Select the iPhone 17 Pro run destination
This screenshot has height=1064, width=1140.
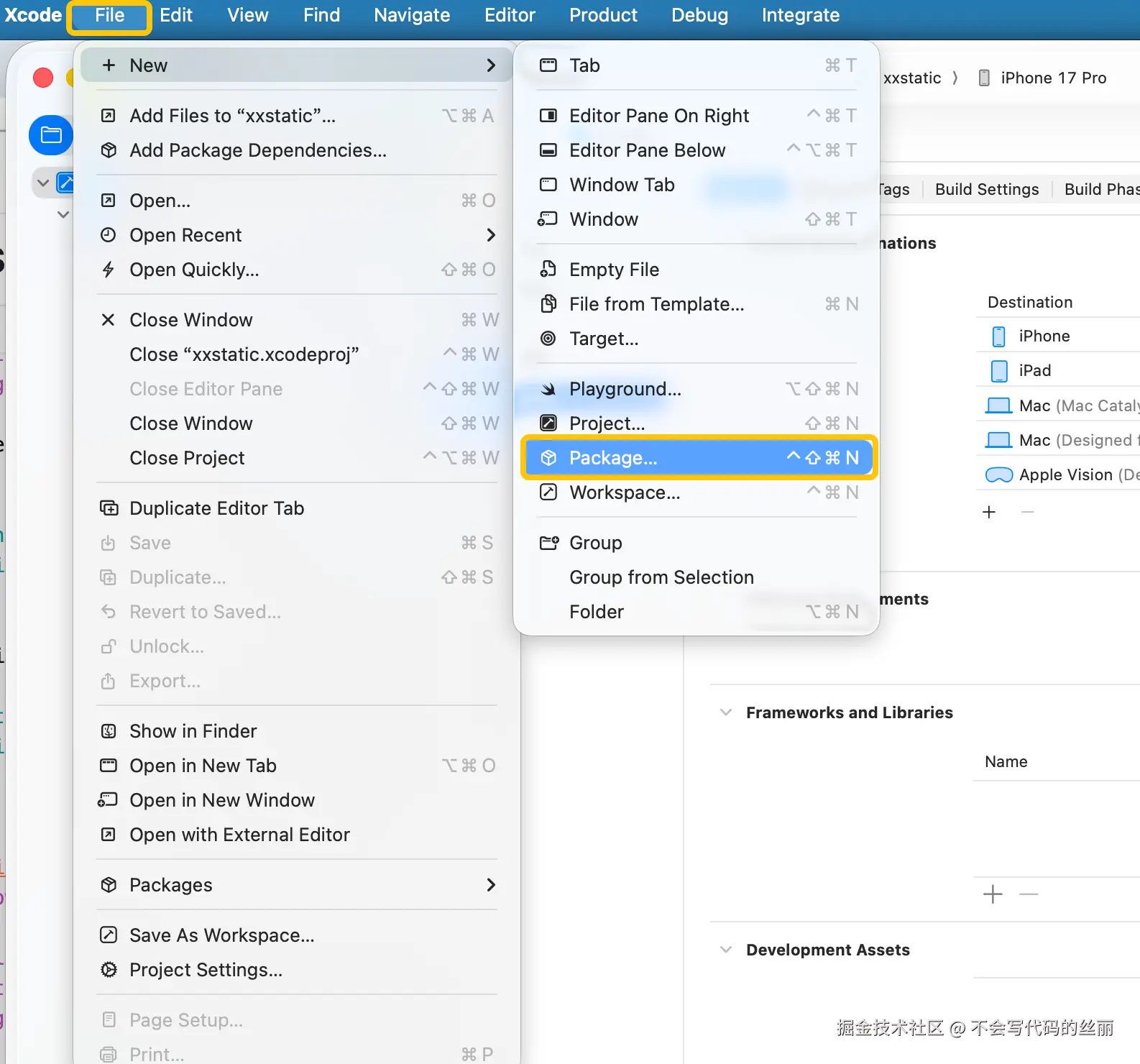click(1044, 78)
